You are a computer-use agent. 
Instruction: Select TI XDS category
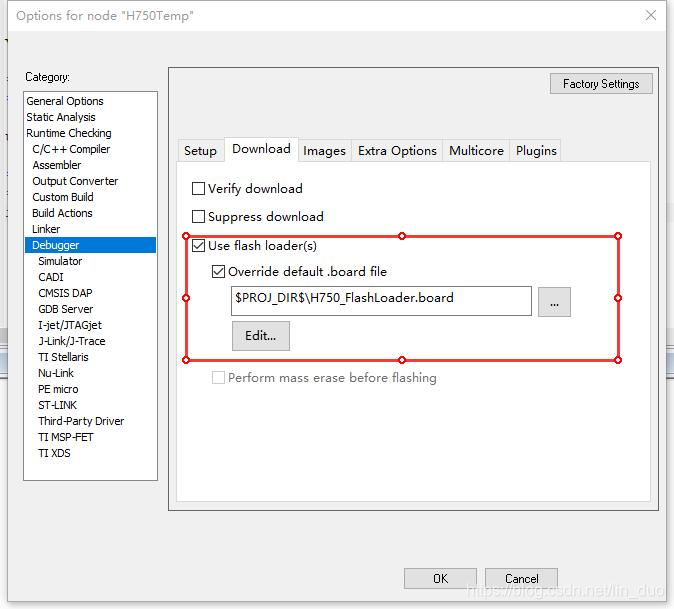(x=90, y=453)
